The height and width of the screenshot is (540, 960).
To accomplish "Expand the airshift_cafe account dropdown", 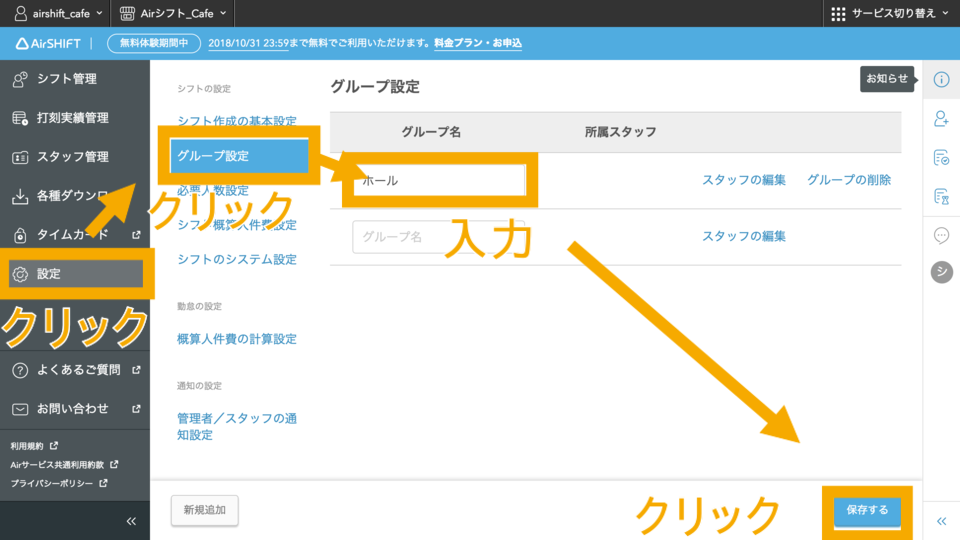I will point(58,13).
